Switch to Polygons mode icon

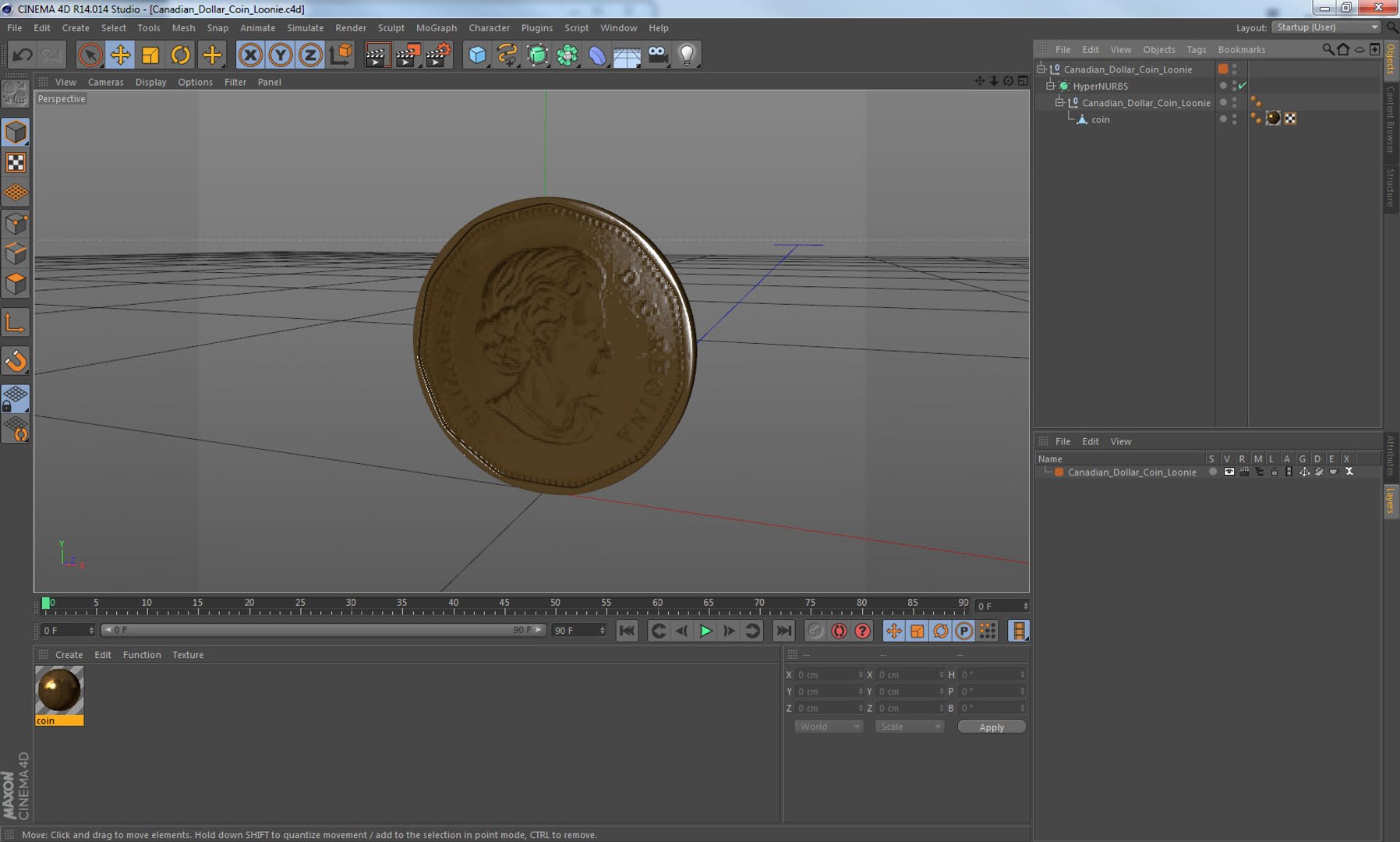pyautogui.click(x=16, y=284)
